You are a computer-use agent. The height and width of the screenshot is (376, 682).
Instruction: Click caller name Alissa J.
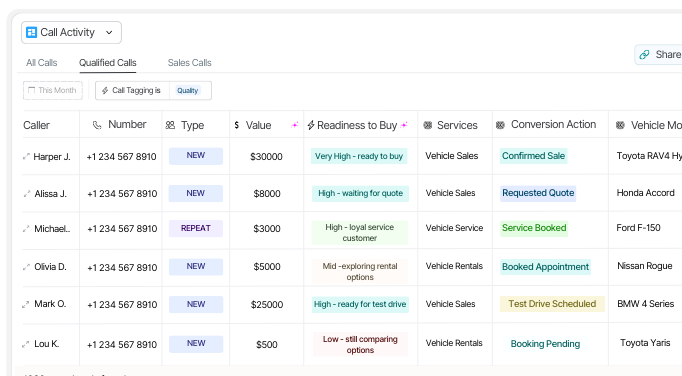click(x=50, y=194)
